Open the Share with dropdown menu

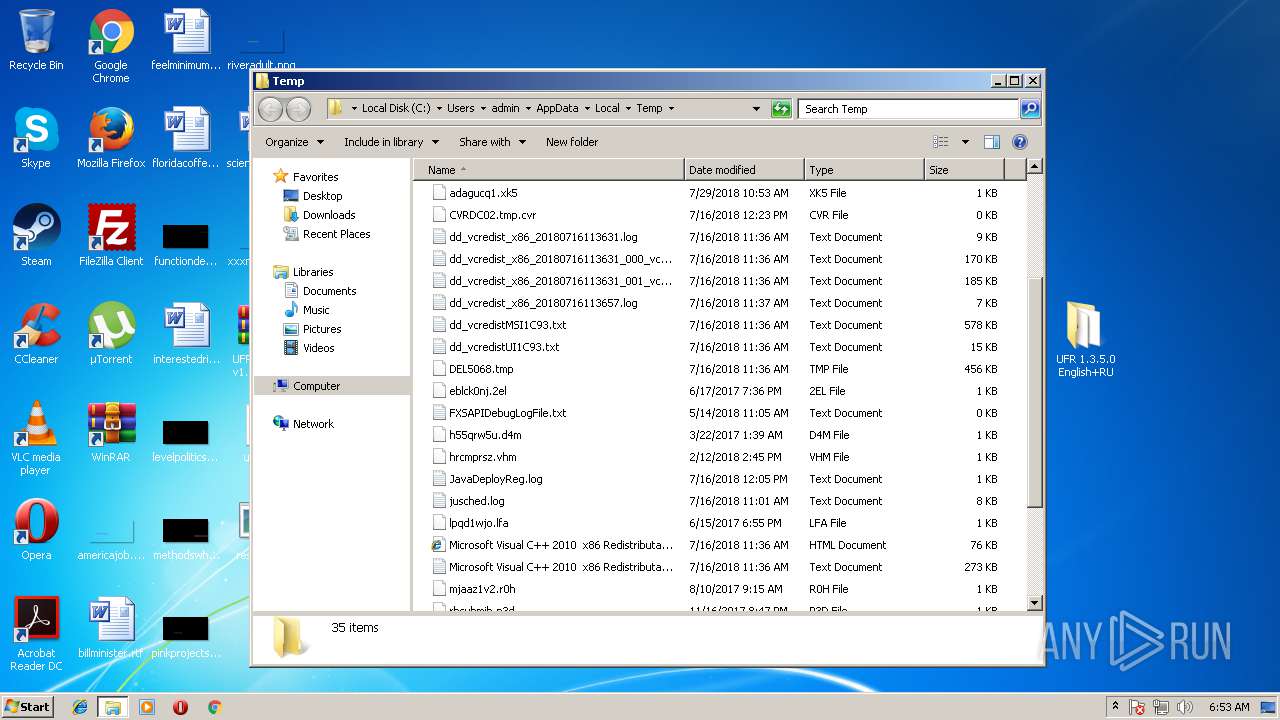tap(492, 142)
